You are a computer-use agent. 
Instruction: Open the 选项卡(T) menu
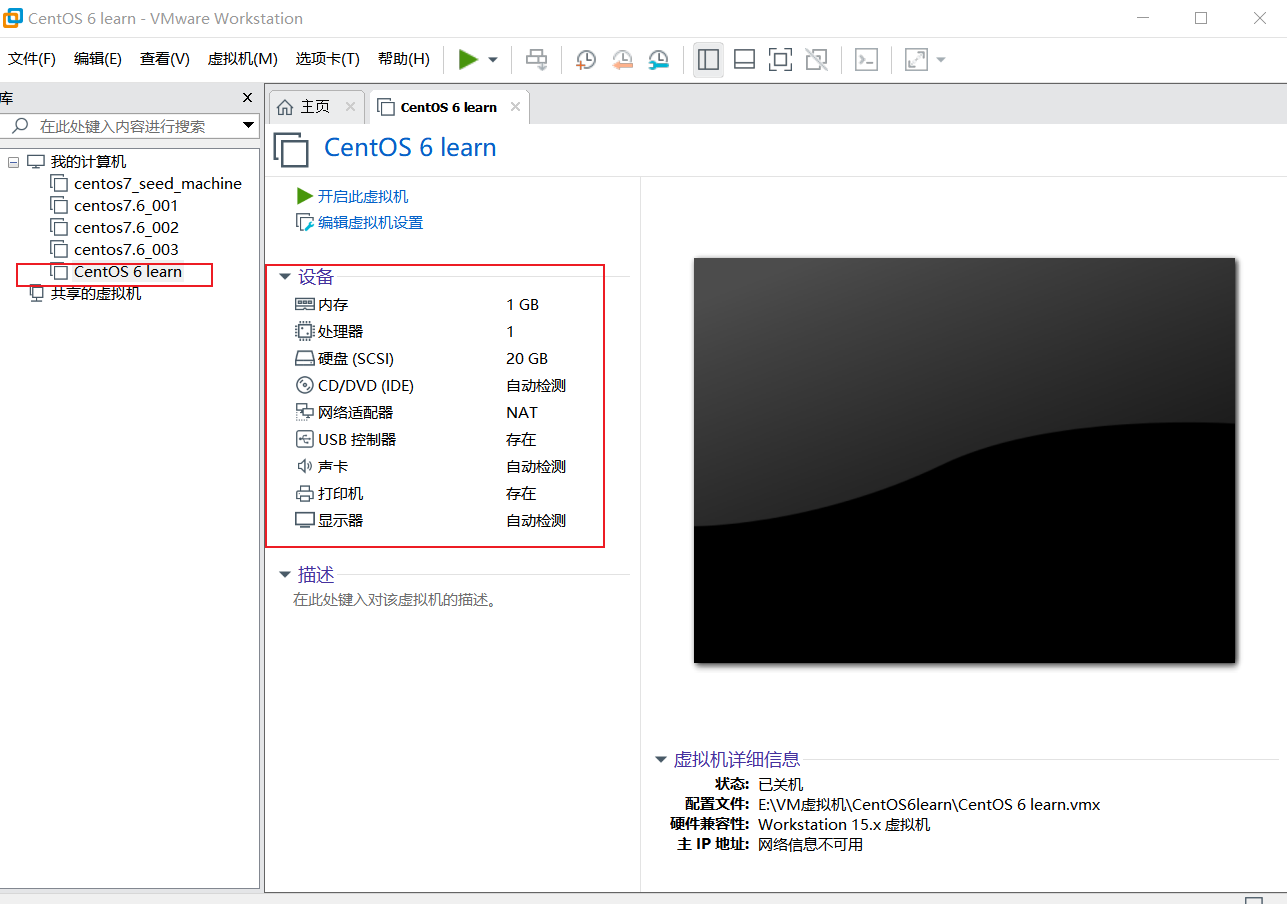(x=327, y=59)
